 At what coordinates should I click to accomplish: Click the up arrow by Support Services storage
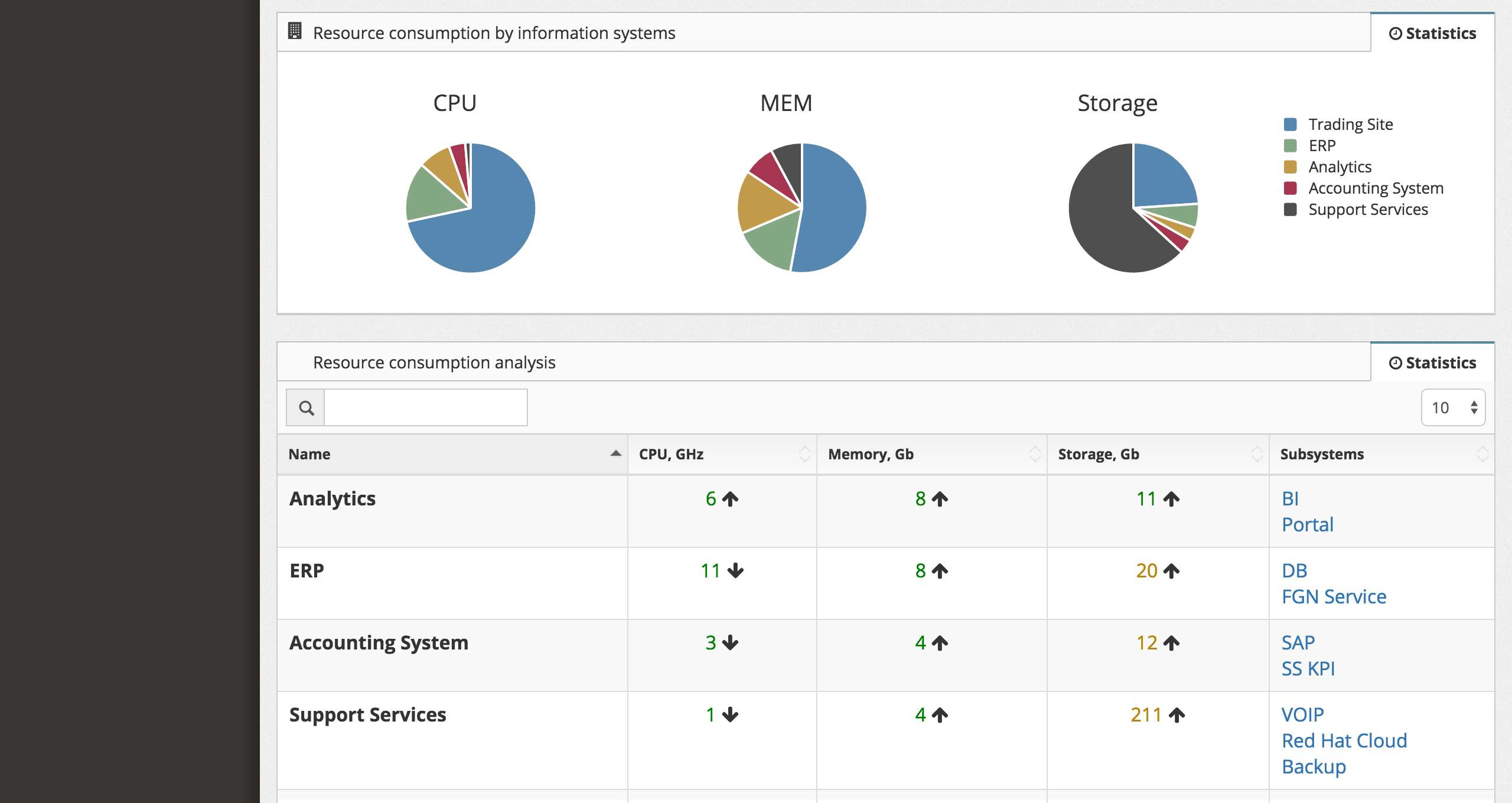pyautogui.click(x=1177, y=715)
